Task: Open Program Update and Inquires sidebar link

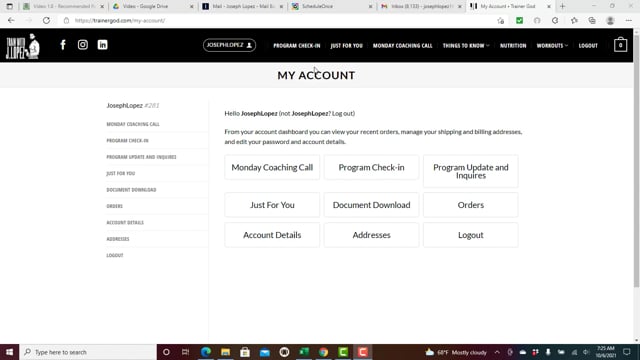Action: click(x=141, y=157)
